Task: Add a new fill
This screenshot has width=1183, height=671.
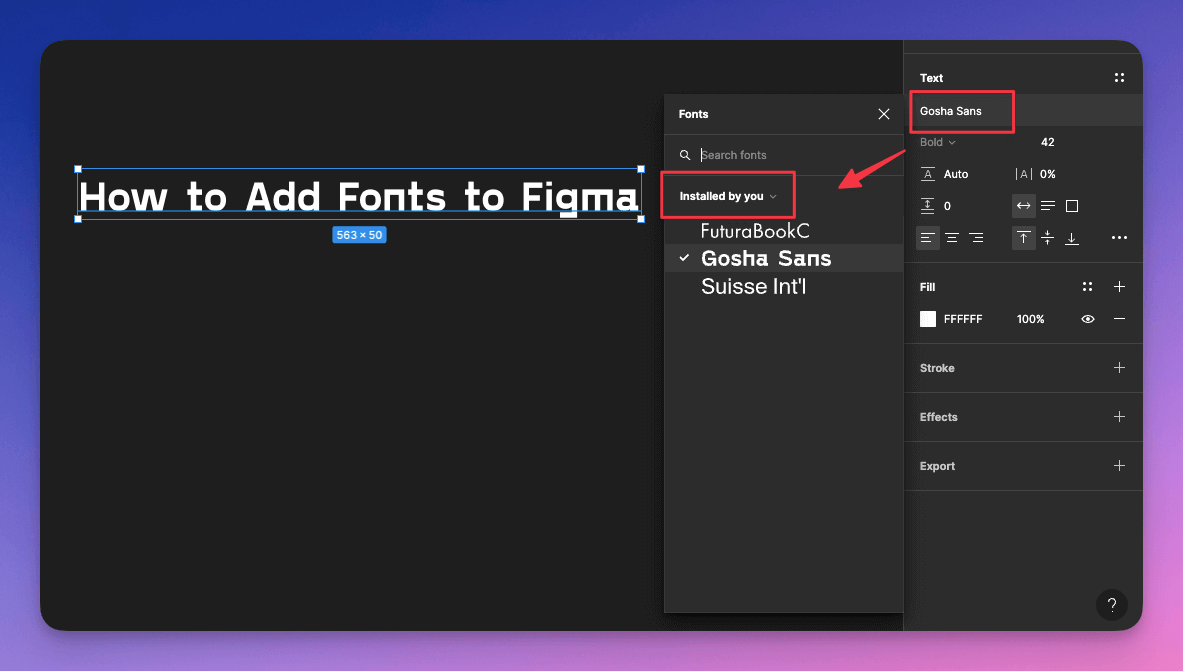Action: click(1119, 287)
